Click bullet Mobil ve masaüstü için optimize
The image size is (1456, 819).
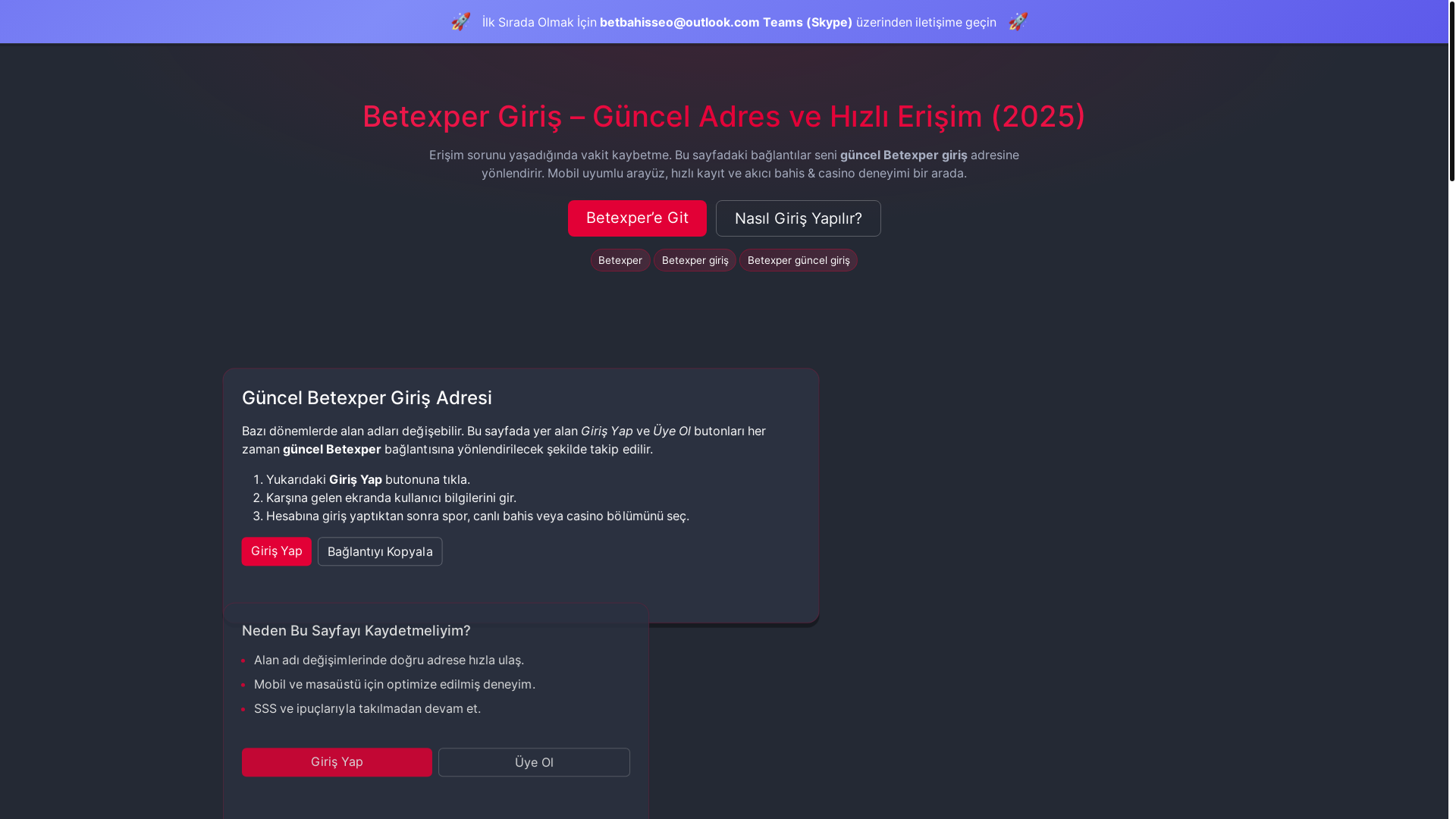(394, 684)
